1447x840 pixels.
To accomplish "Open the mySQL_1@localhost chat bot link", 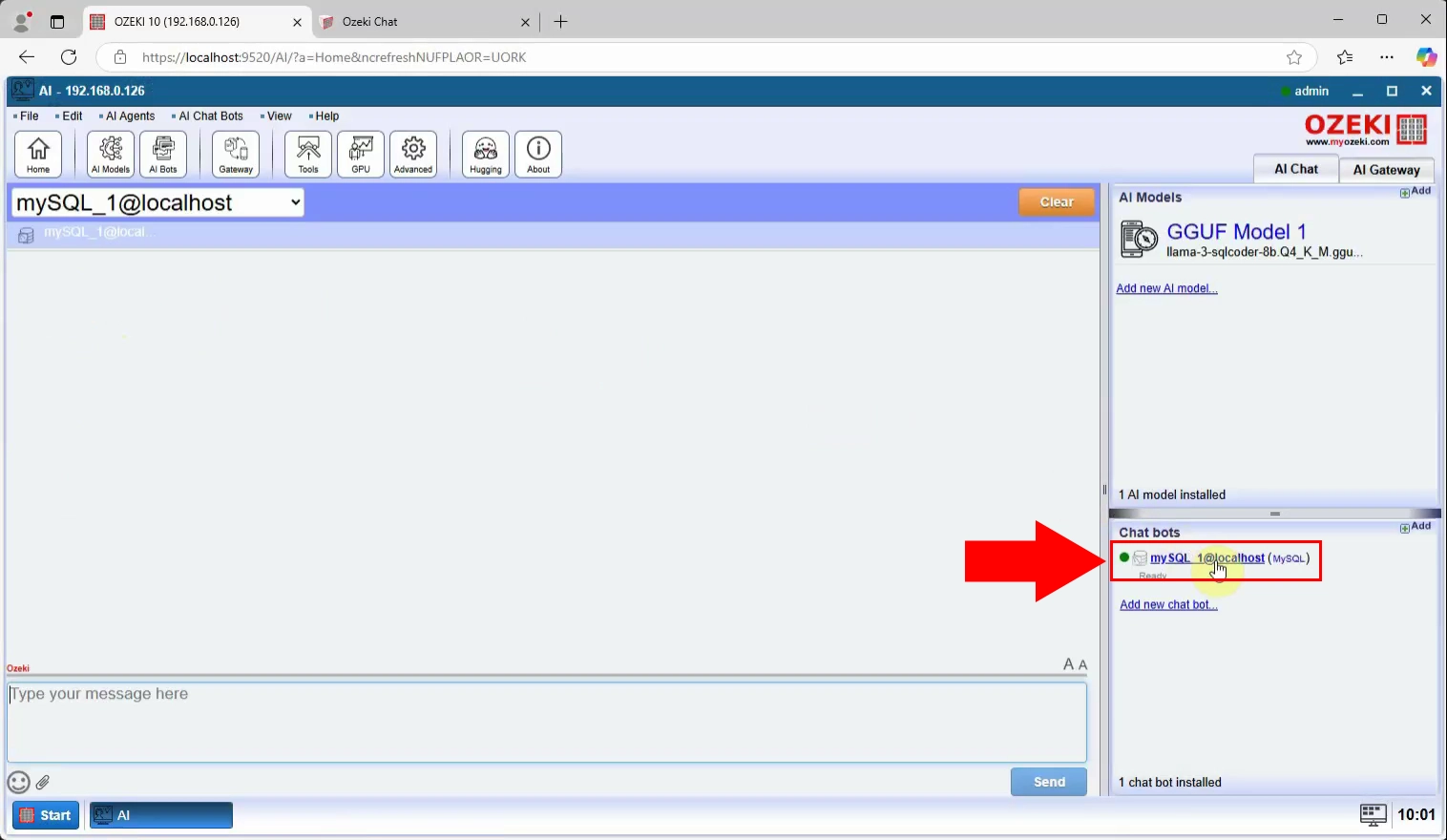I will pos(1206,558).
